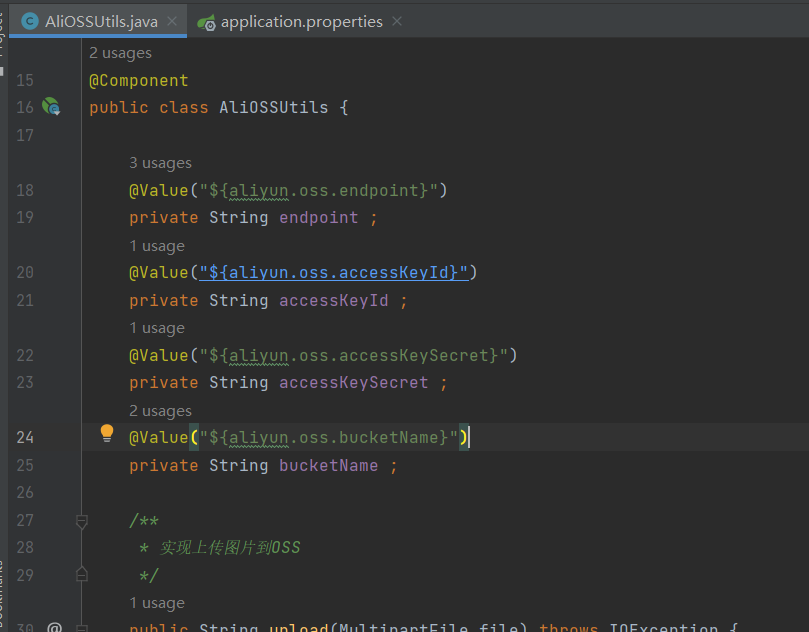This screenshot has height=632, width=809.
Task: Click the 'private' keyword on line 19
Action: 164,217
